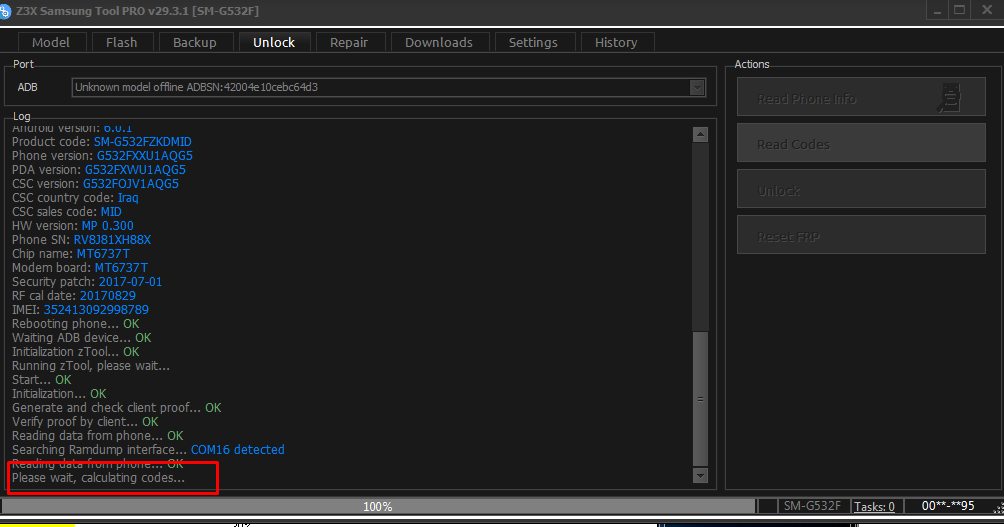Click the ADB device combo box field

point(388,88)
